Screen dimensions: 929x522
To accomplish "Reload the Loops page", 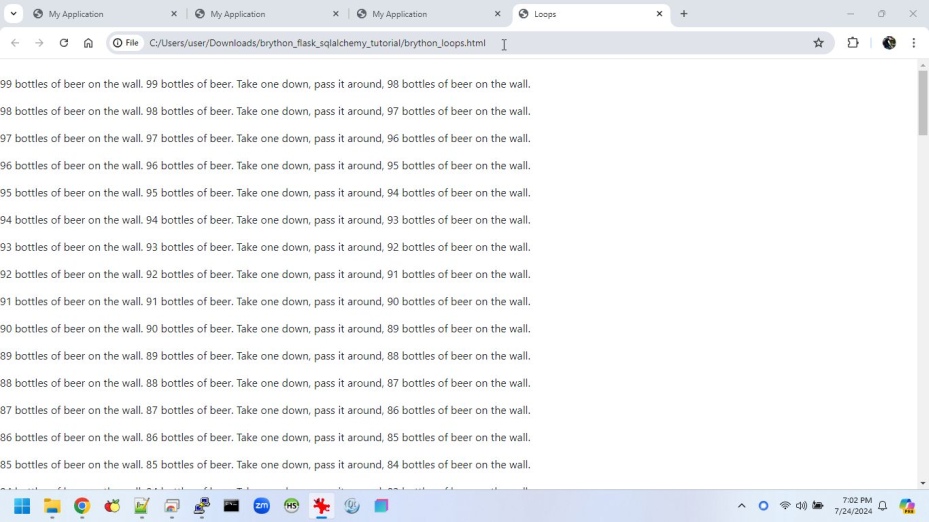I will coord(64,43).
